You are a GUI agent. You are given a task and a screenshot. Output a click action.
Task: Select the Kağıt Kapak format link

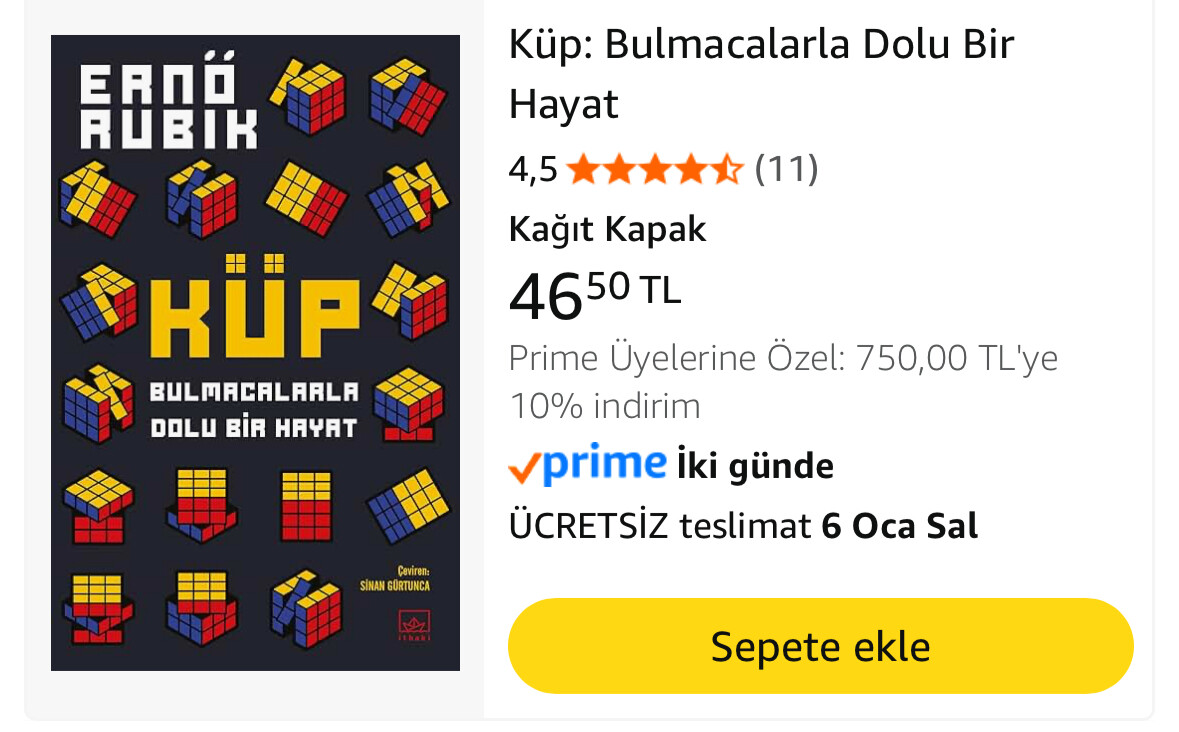point(608,229)
